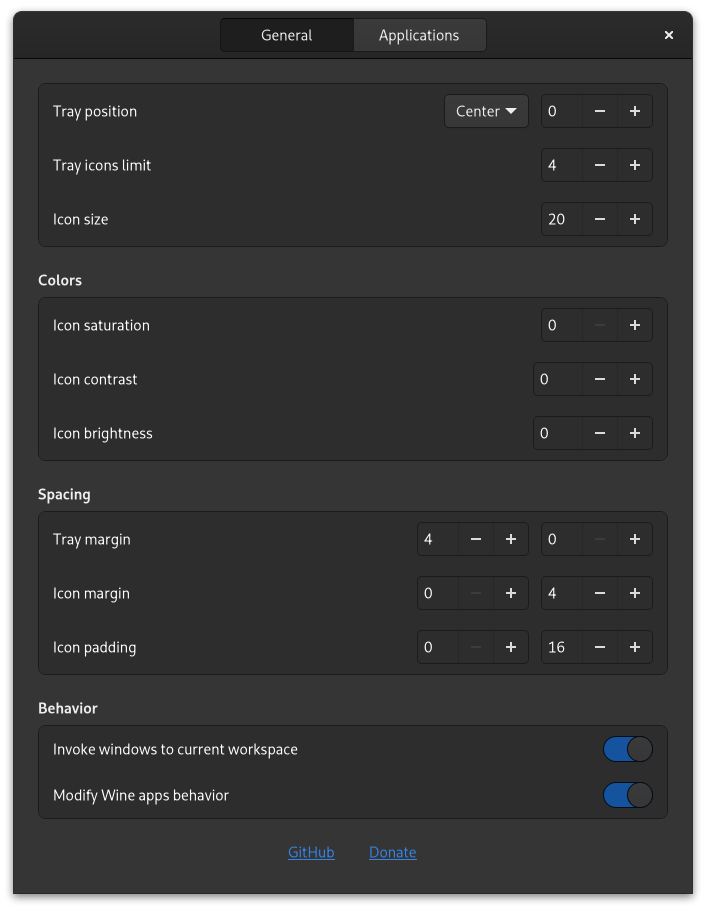Increase the second Tray margin value
The height and width of the screenshot is (910, 706).
(x=635, y=539)
